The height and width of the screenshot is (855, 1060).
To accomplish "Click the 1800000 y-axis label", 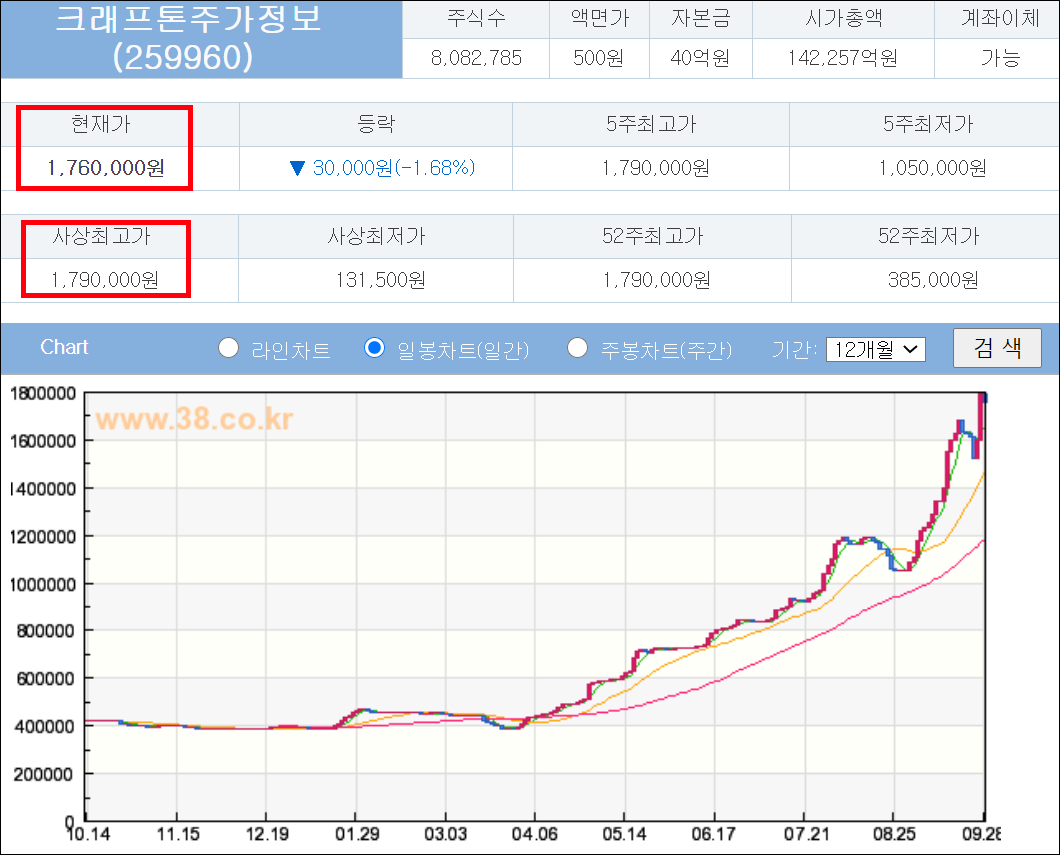I will 43,393.
